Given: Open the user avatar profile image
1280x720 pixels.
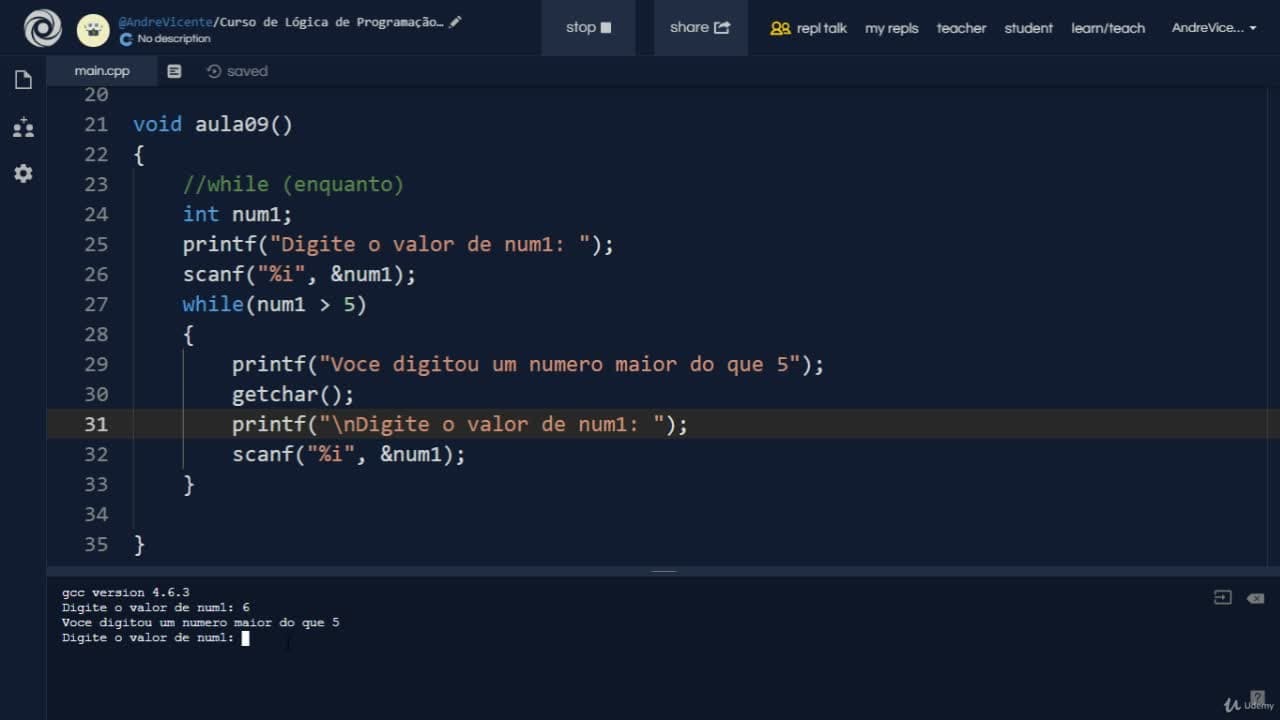Looking at the screenshot, I should (x=93, y=30).
